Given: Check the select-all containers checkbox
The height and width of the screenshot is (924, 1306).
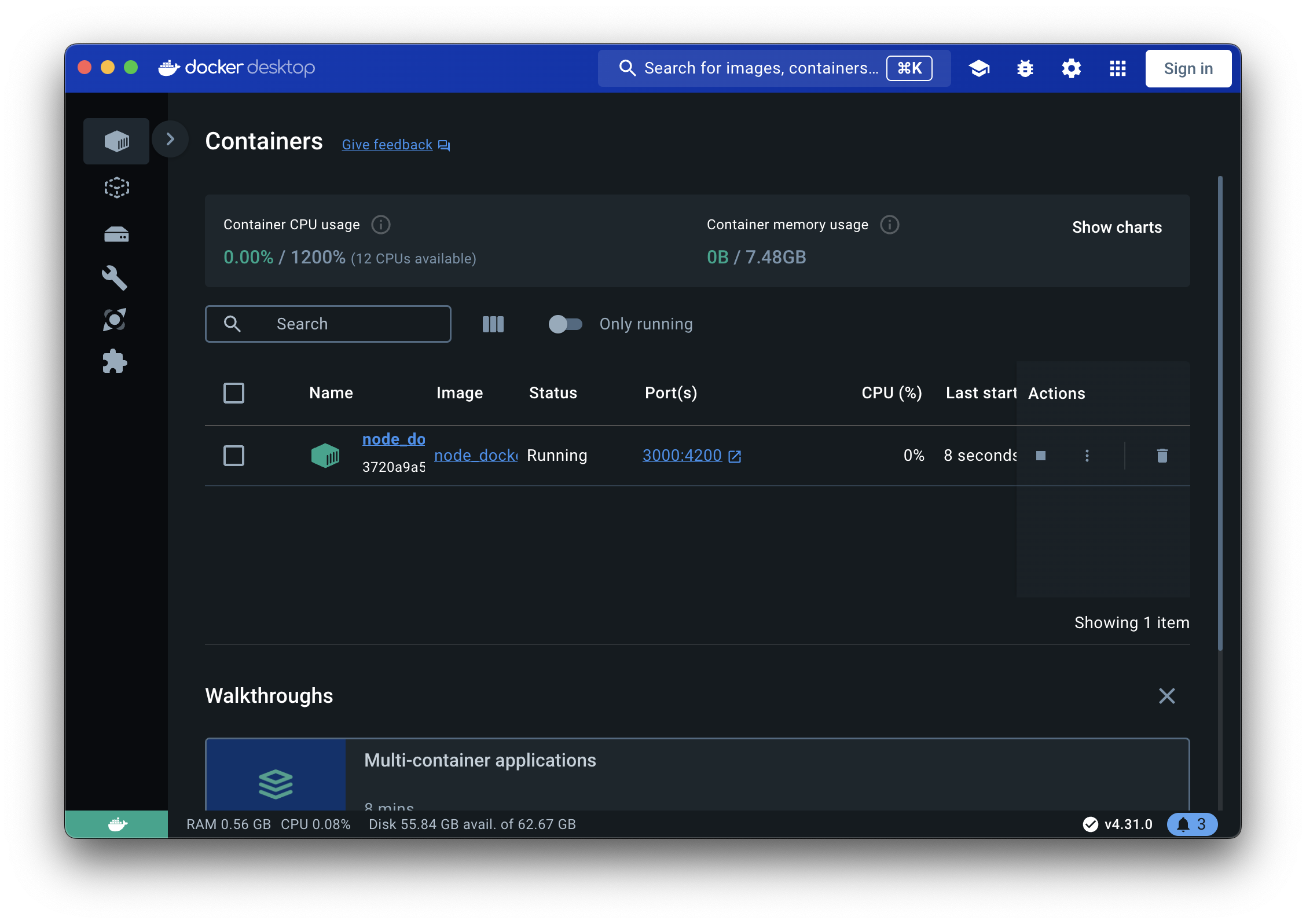Looking at the screenshot, I should pyautogui.click(x=234, y=393).
